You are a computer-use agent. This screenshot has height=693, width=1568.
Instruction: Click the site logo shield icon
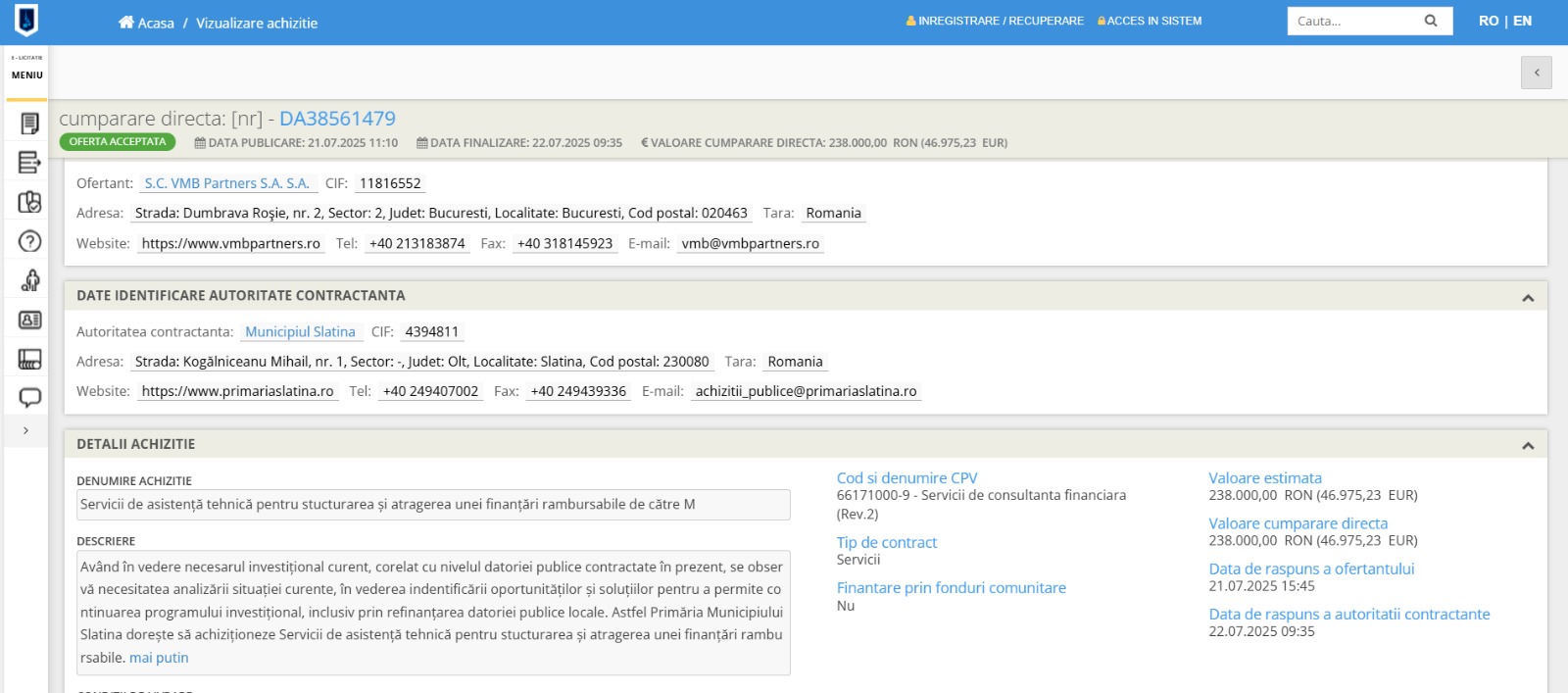pyautogui.click(x=26, y=20)
